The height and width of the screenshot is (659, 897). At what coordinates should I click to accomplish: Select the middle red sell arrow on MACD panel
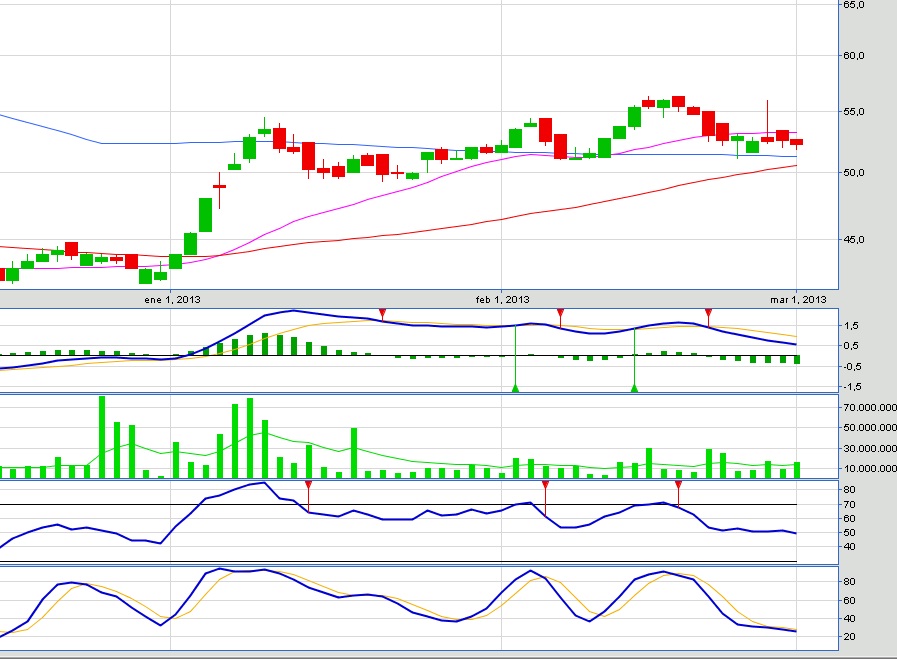pos(560,315)
